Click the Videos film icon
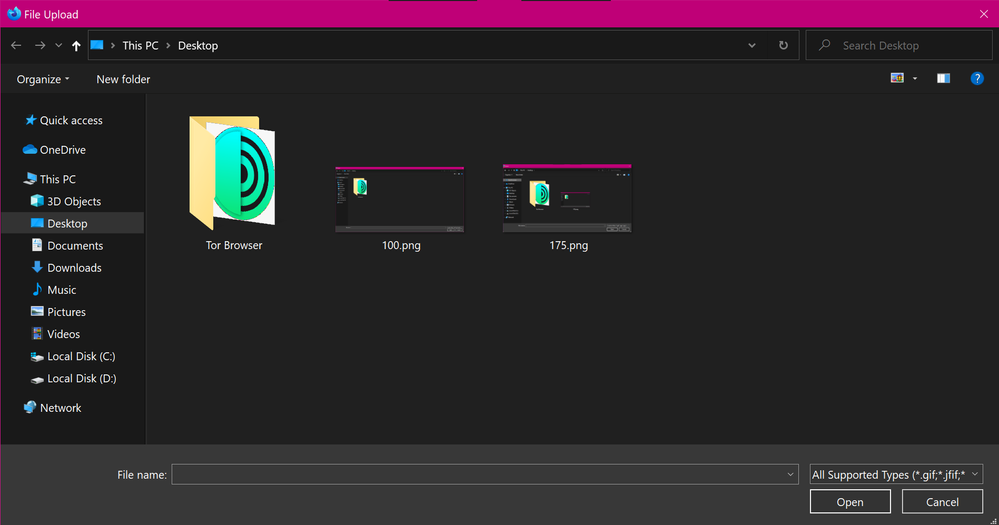999x525 pixels. click(37, 333)
